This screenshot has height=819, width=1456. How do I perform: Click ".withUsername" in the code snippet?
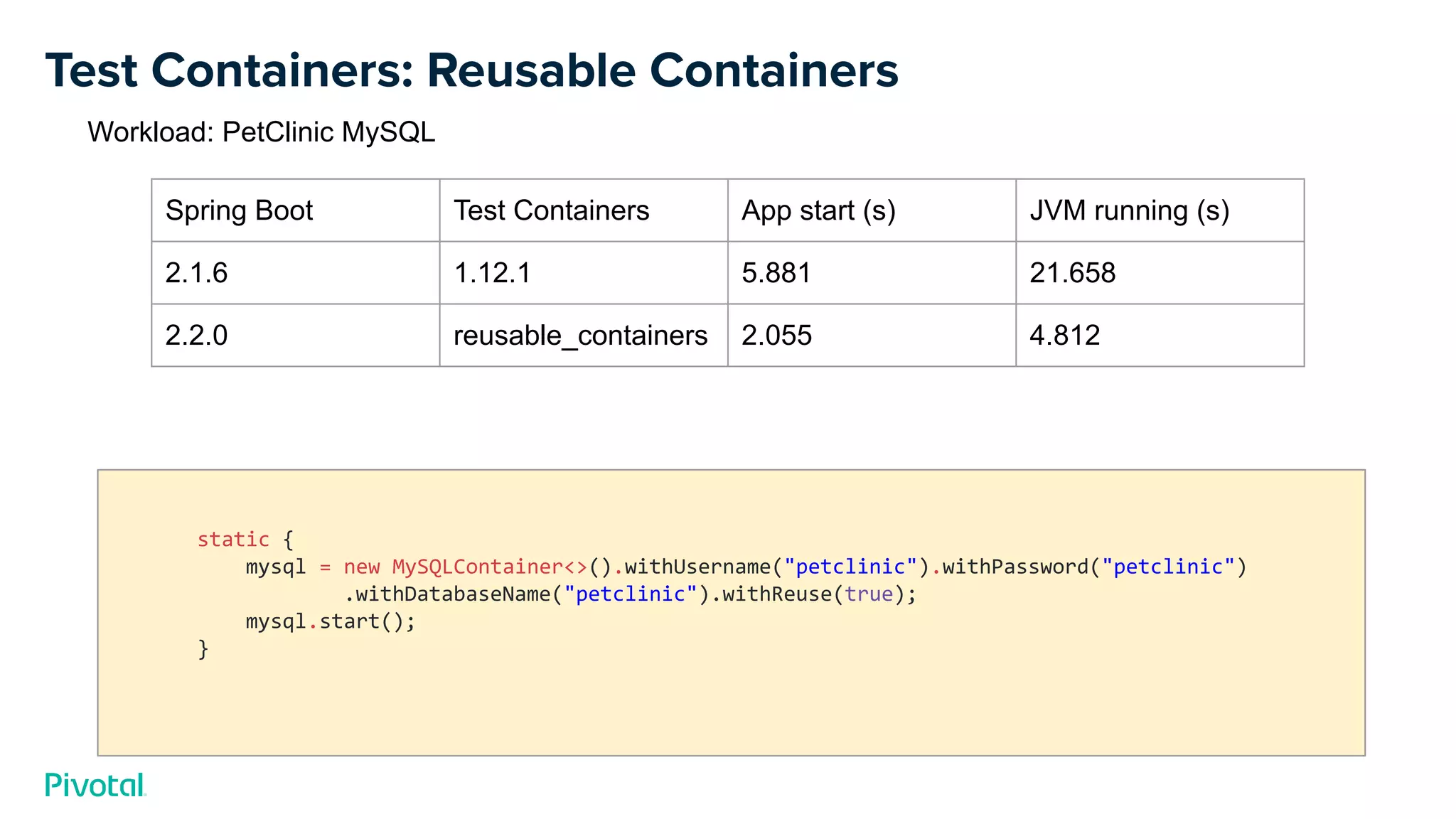(692, 567)
